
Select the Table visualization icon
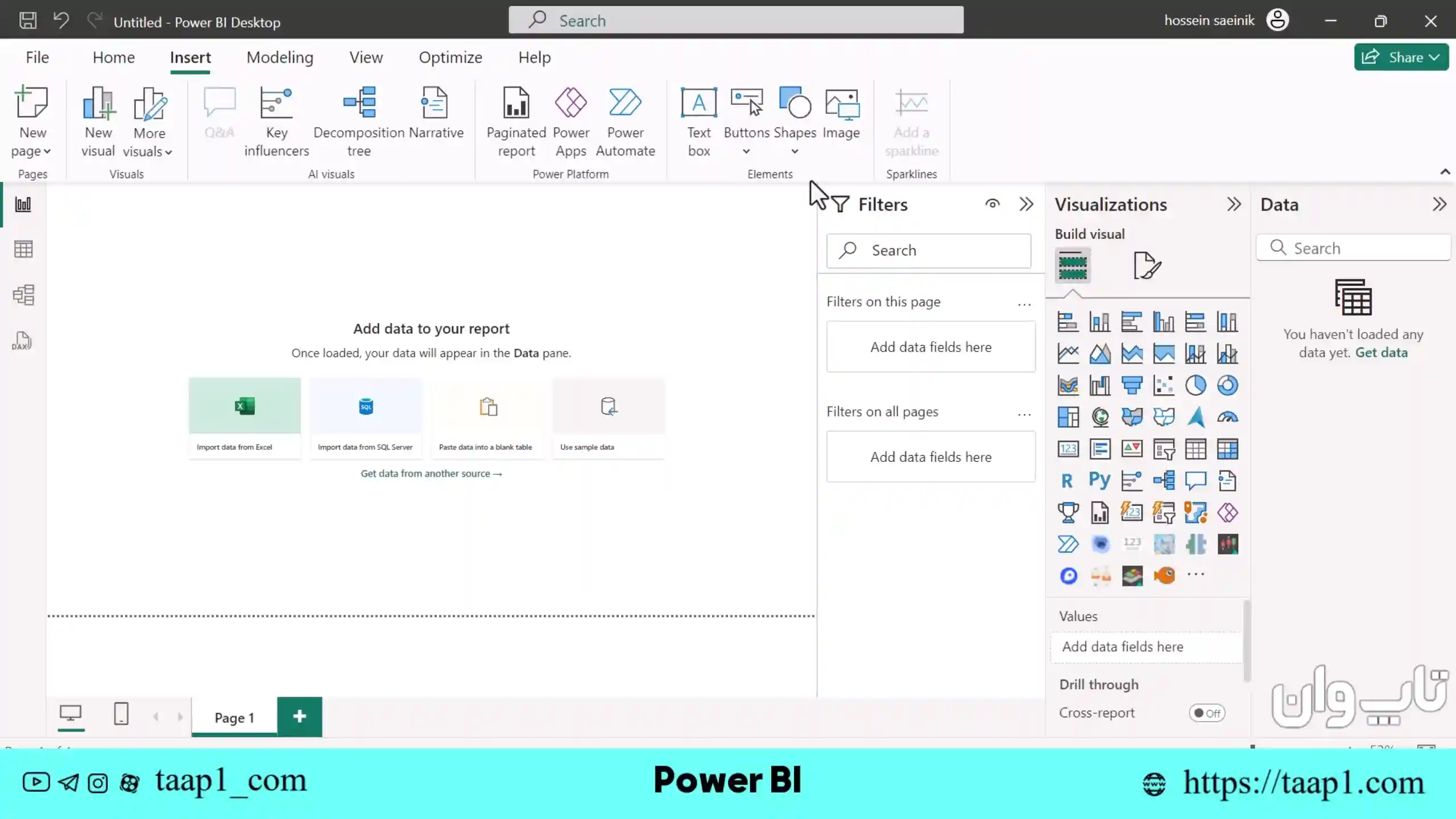tap(1196, 448)
